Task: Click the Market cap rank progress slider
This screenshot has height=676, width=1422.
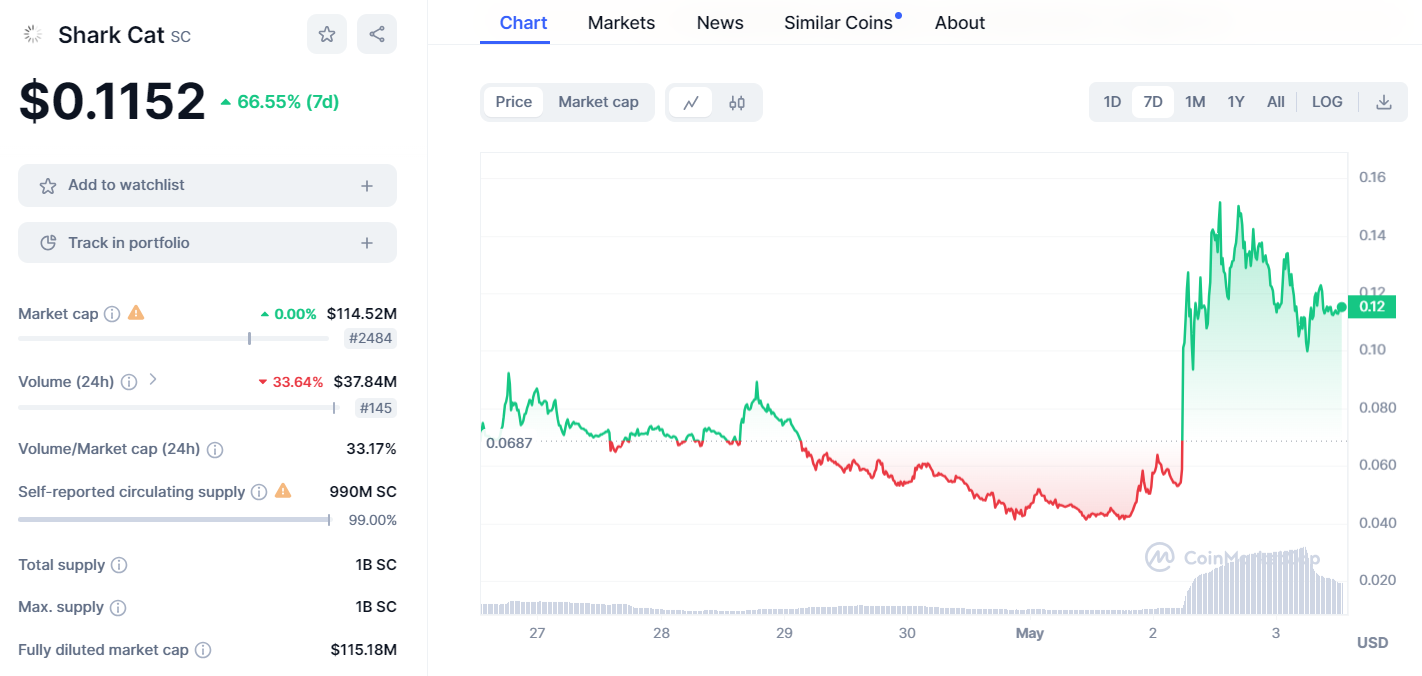Action: (173, 338)
